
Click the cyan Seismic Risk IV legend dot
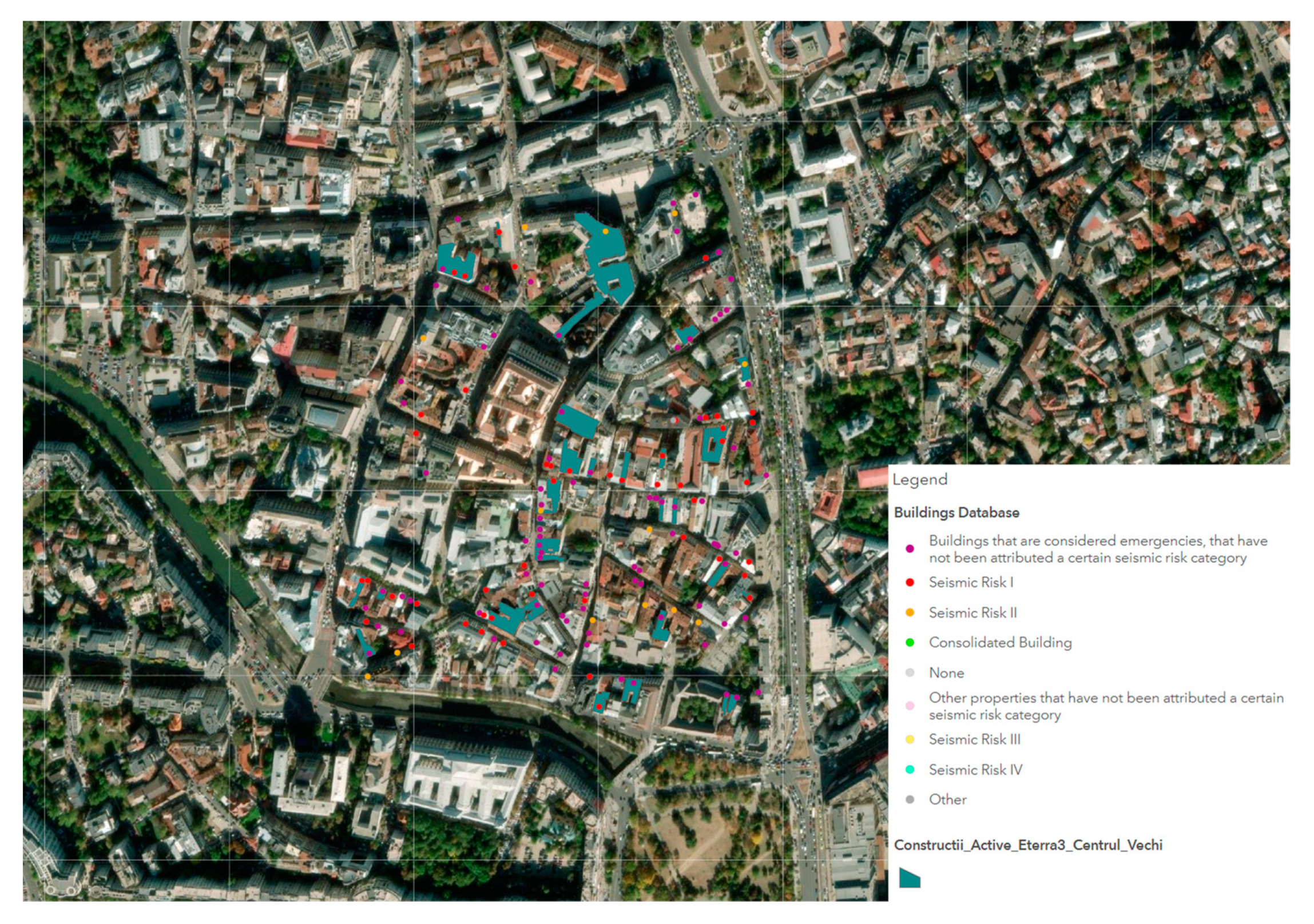[910, 770]
